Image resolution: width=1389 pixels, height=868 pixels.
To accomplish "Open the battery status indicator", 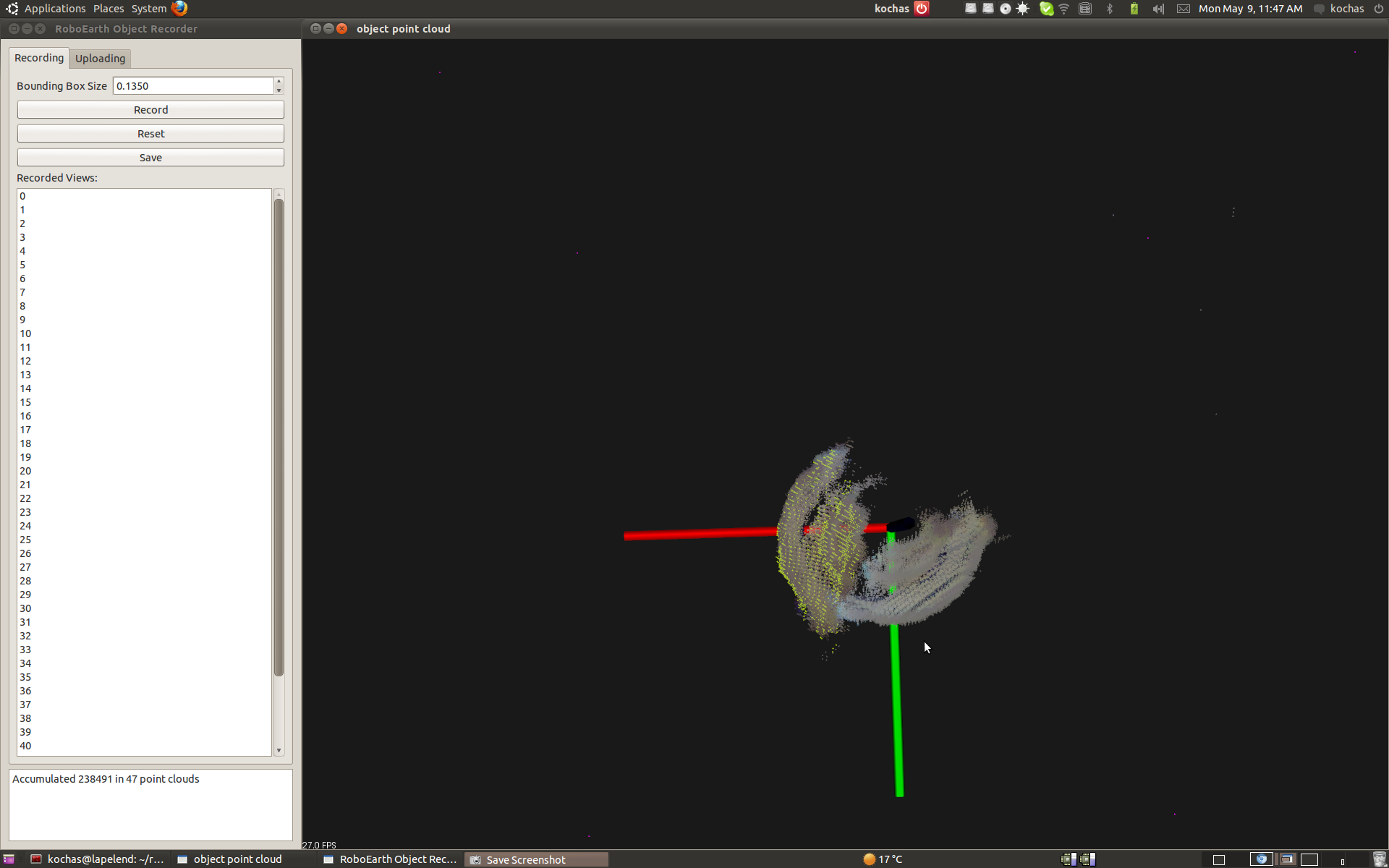I will point(1134,9).
